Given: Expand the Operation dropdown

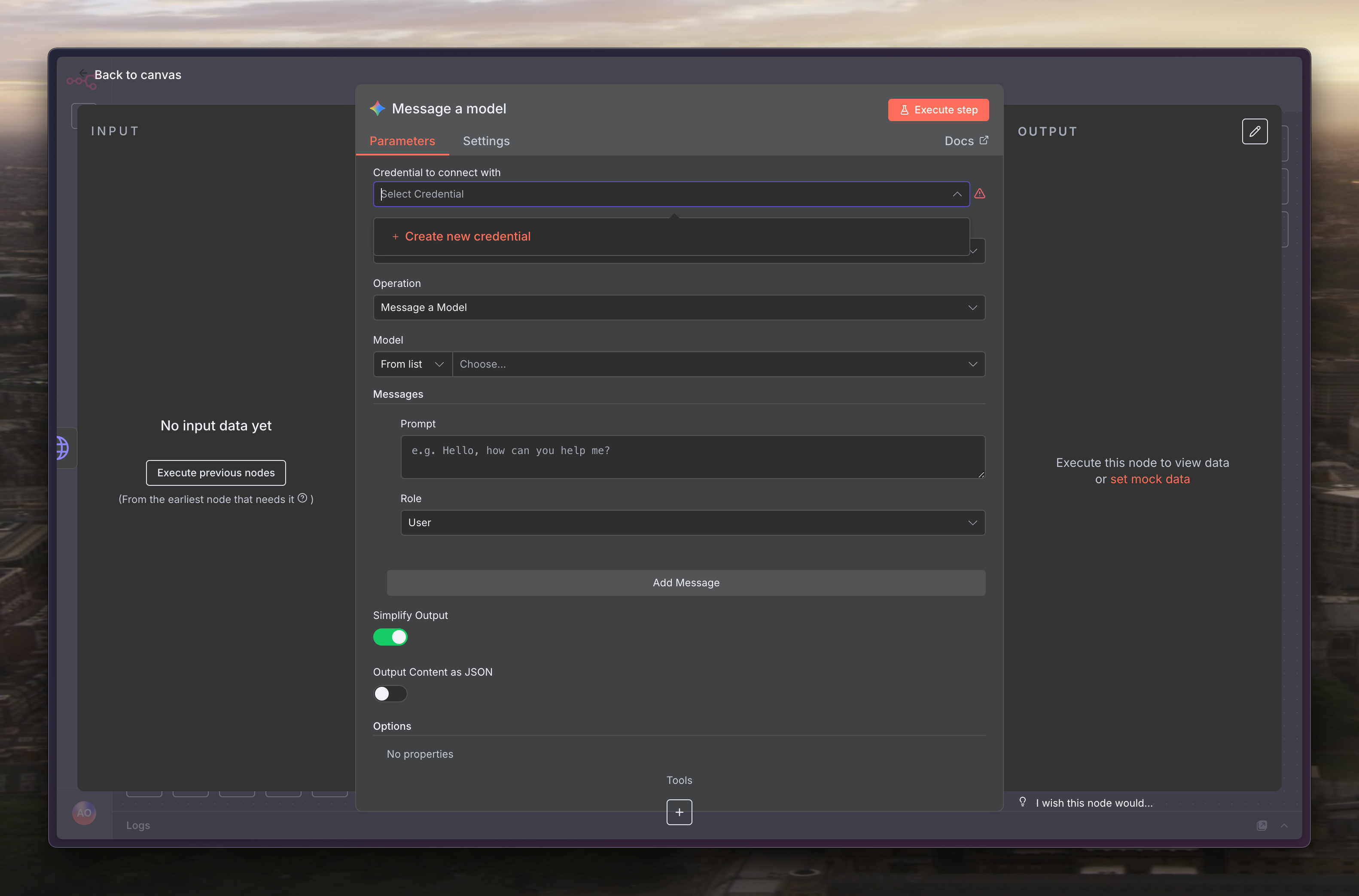Looking at the screenshot, I should click(x=679, y=308).
